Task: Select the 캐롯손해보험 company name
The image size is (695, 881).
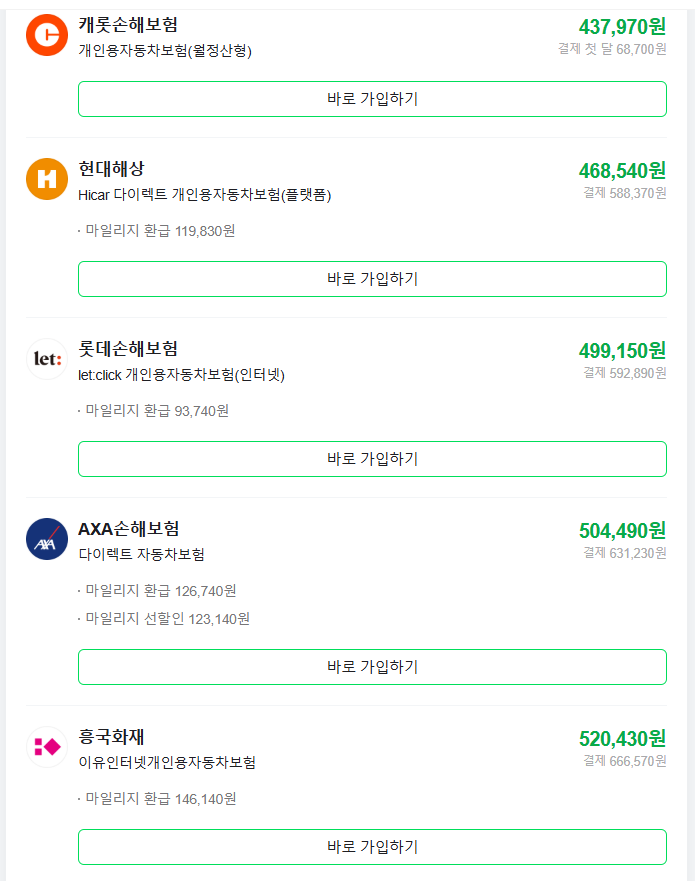Action: tap(124, 22)
